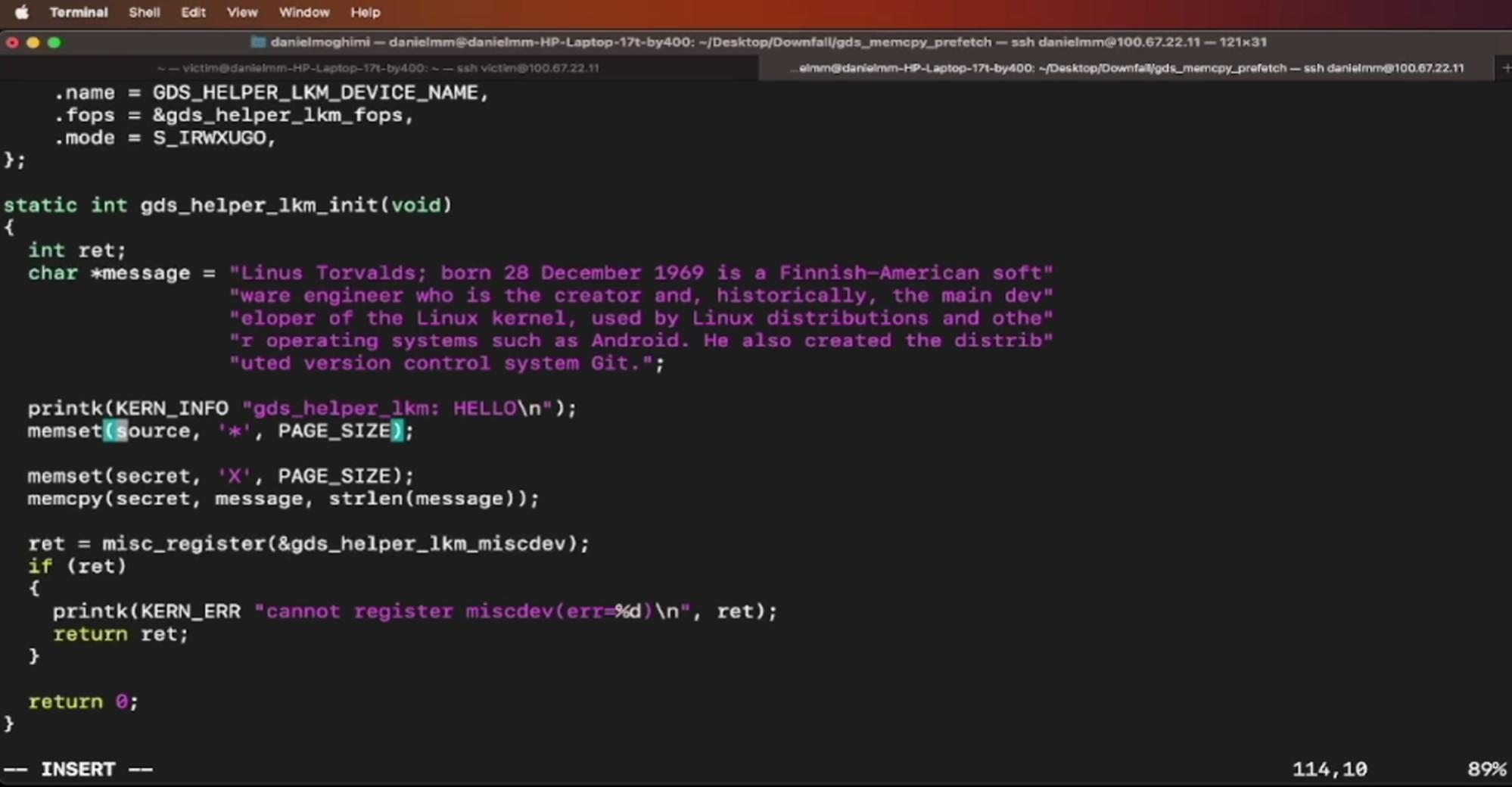The width and height of the screenshot is (1512, 787).
Task: Open the Apple menu
Action: (x=22, y=12)
